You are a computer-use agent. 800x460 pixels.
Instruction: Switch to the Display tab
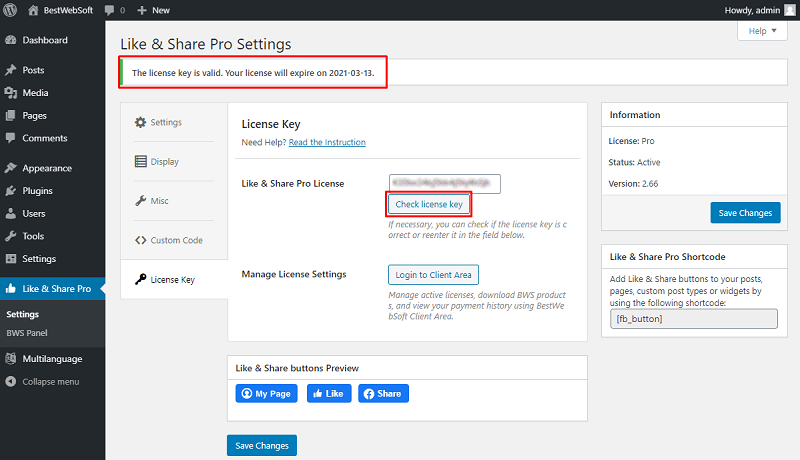pyautogui.click(x=173, y=162)
